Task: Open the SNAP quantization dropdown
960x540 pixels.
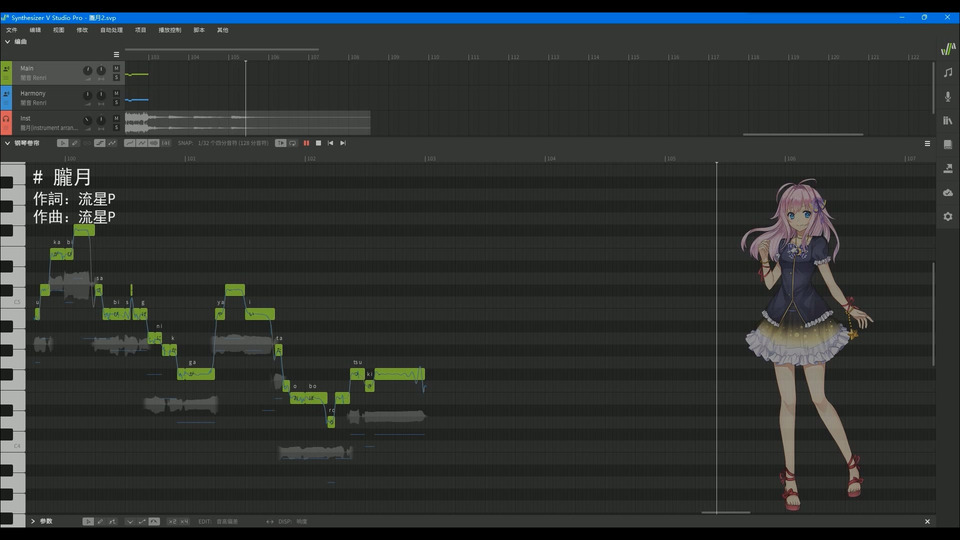Action: (233, 143)
